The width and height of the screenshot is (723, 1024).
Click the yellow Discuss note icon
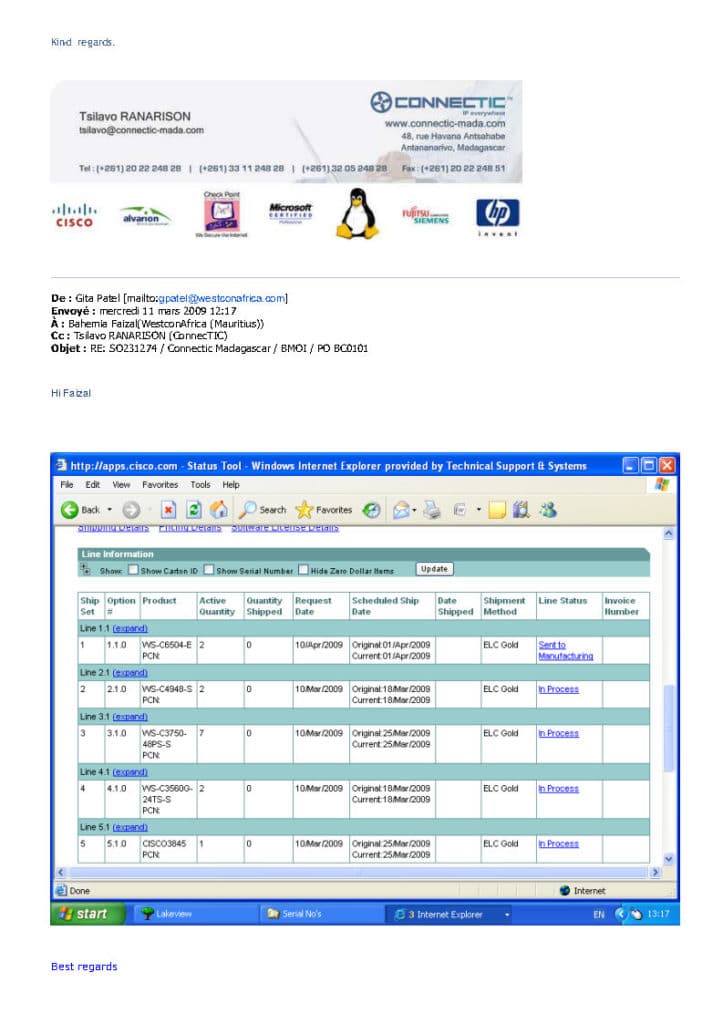point(497,510)
